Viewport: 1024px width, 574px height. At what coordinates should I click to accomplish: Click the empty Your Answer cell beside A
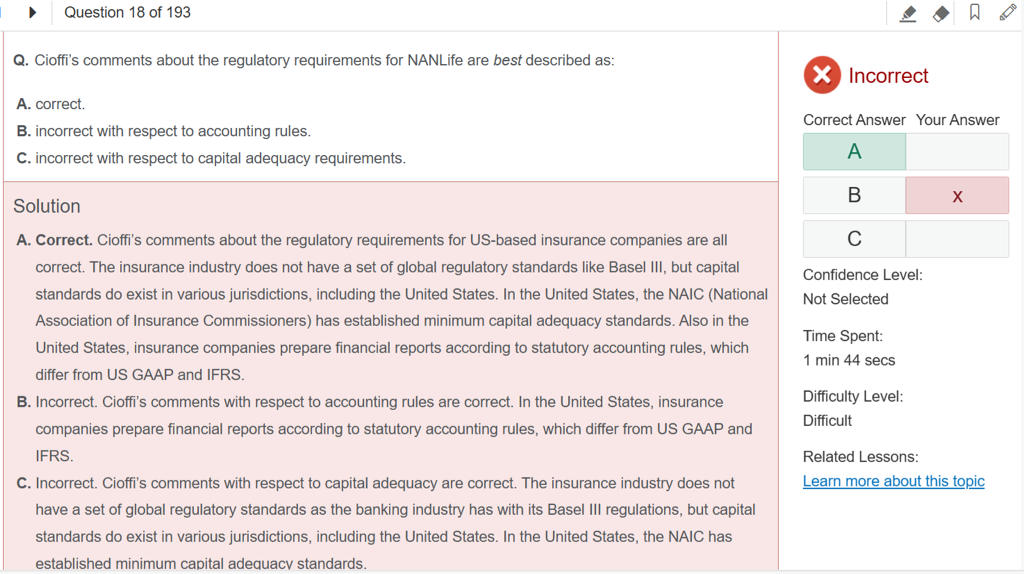[957, 152]
